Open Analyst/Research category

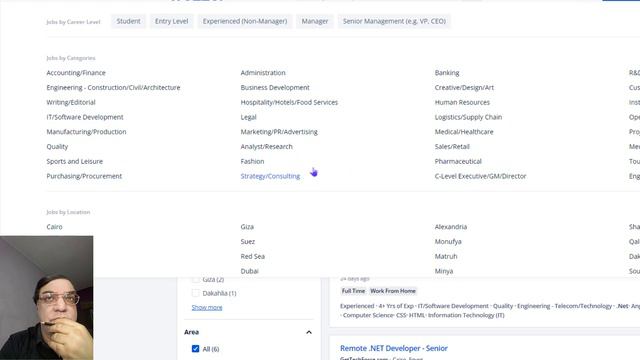pos(267,147)
